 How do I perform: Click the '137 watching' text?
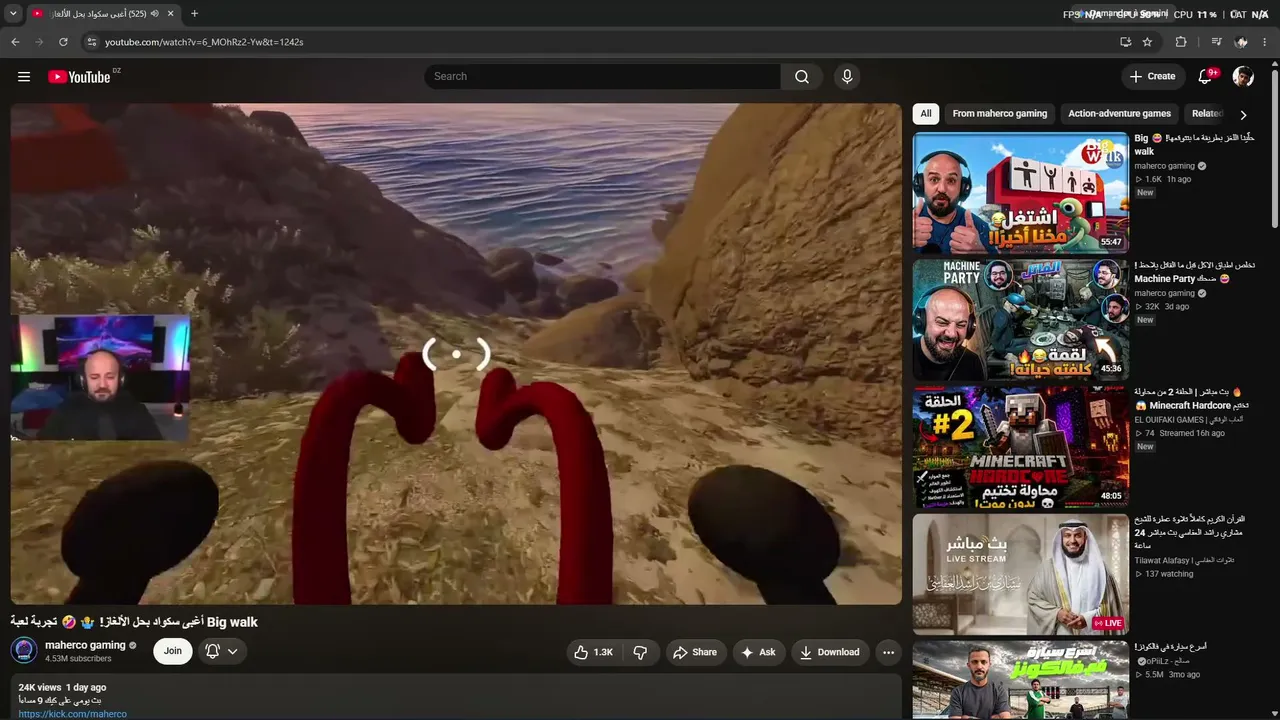1169,575
